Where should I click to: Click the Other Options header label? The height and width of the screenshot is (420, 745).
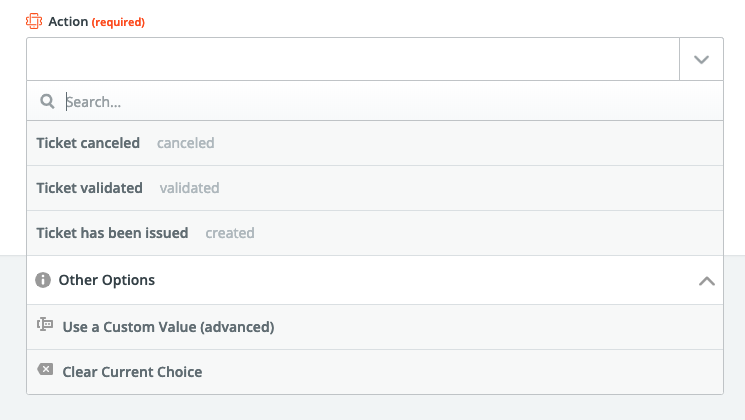tap(106, 280)
